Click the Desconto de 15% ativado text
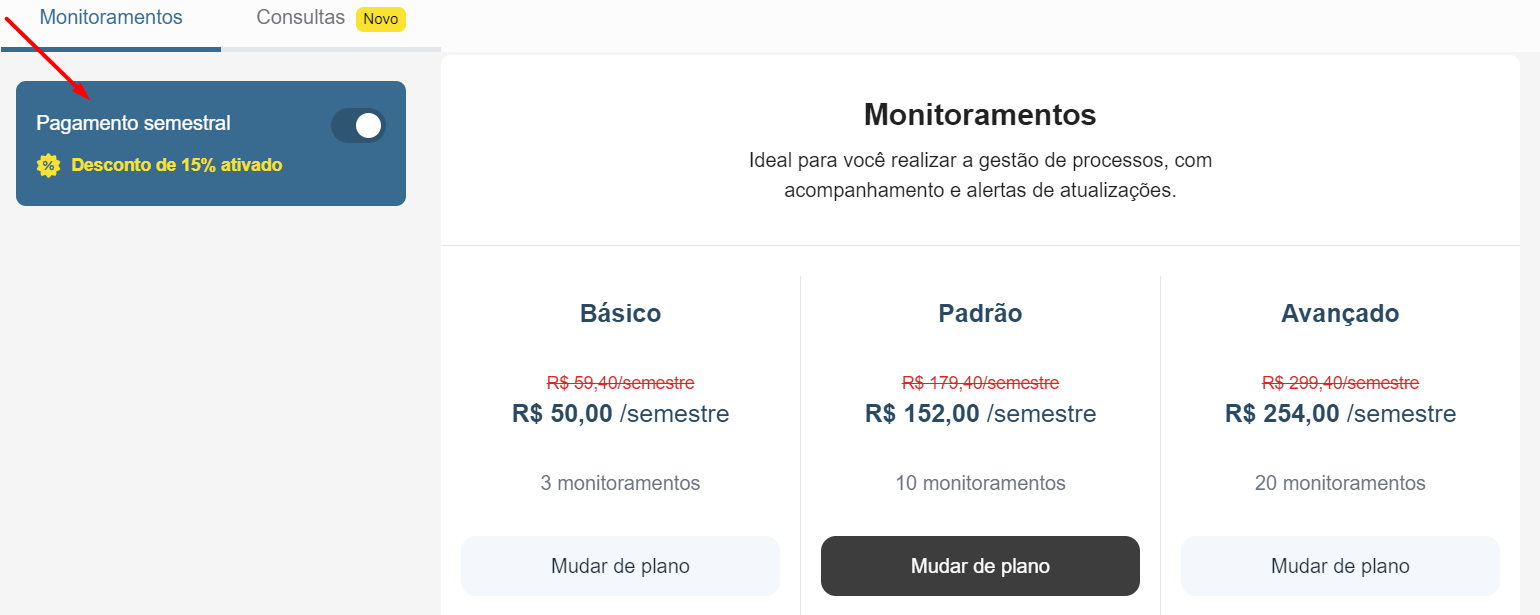Image resolution: width=1540 pixels, height=615 pixels. click(x=177, y=165)
